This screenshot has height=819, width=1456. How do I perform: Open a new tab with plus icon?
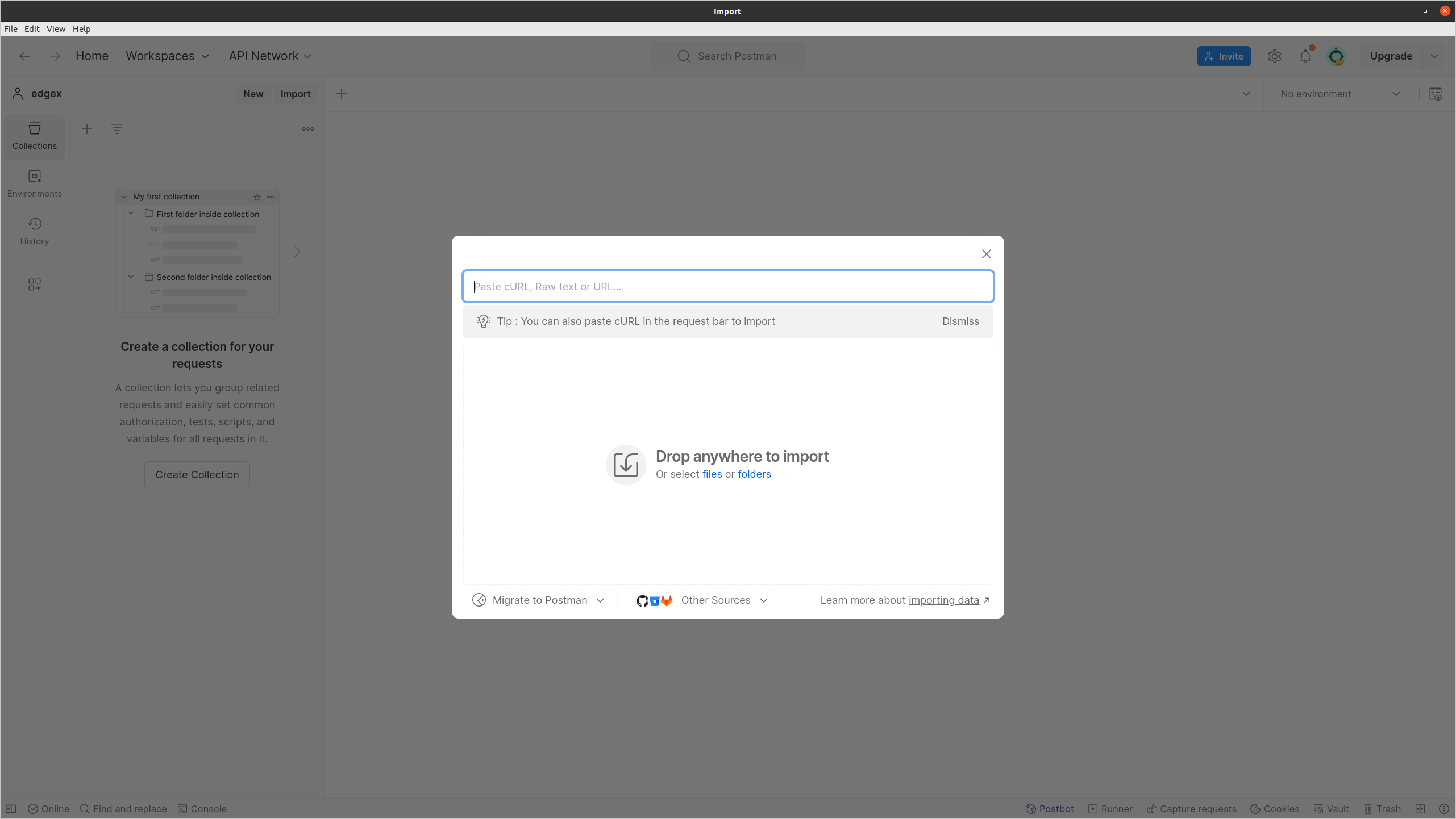(x=342, y=94)
